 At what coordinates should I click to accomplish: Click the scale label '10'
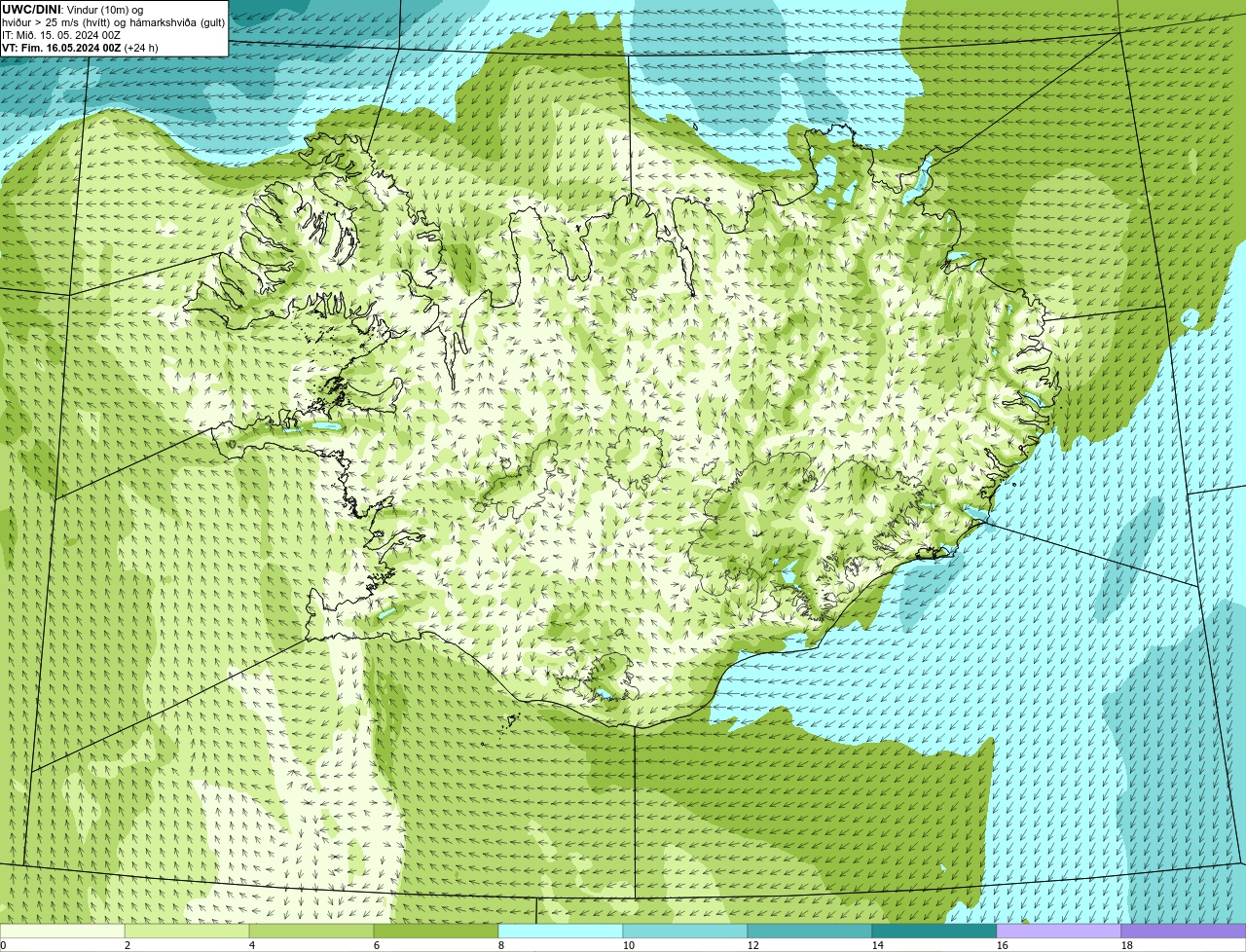point(629,945)
